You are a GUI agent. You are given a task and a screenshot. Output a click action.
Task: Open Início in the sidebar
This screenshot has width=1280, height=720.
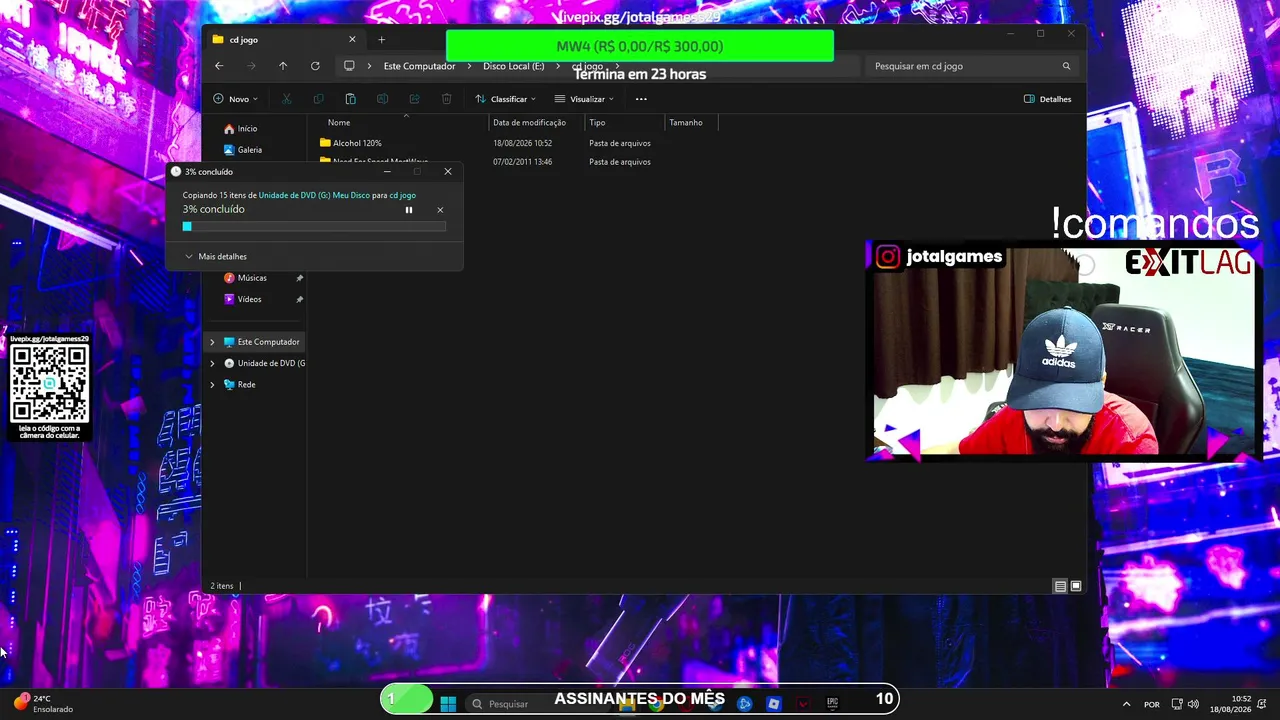[240, 129]
